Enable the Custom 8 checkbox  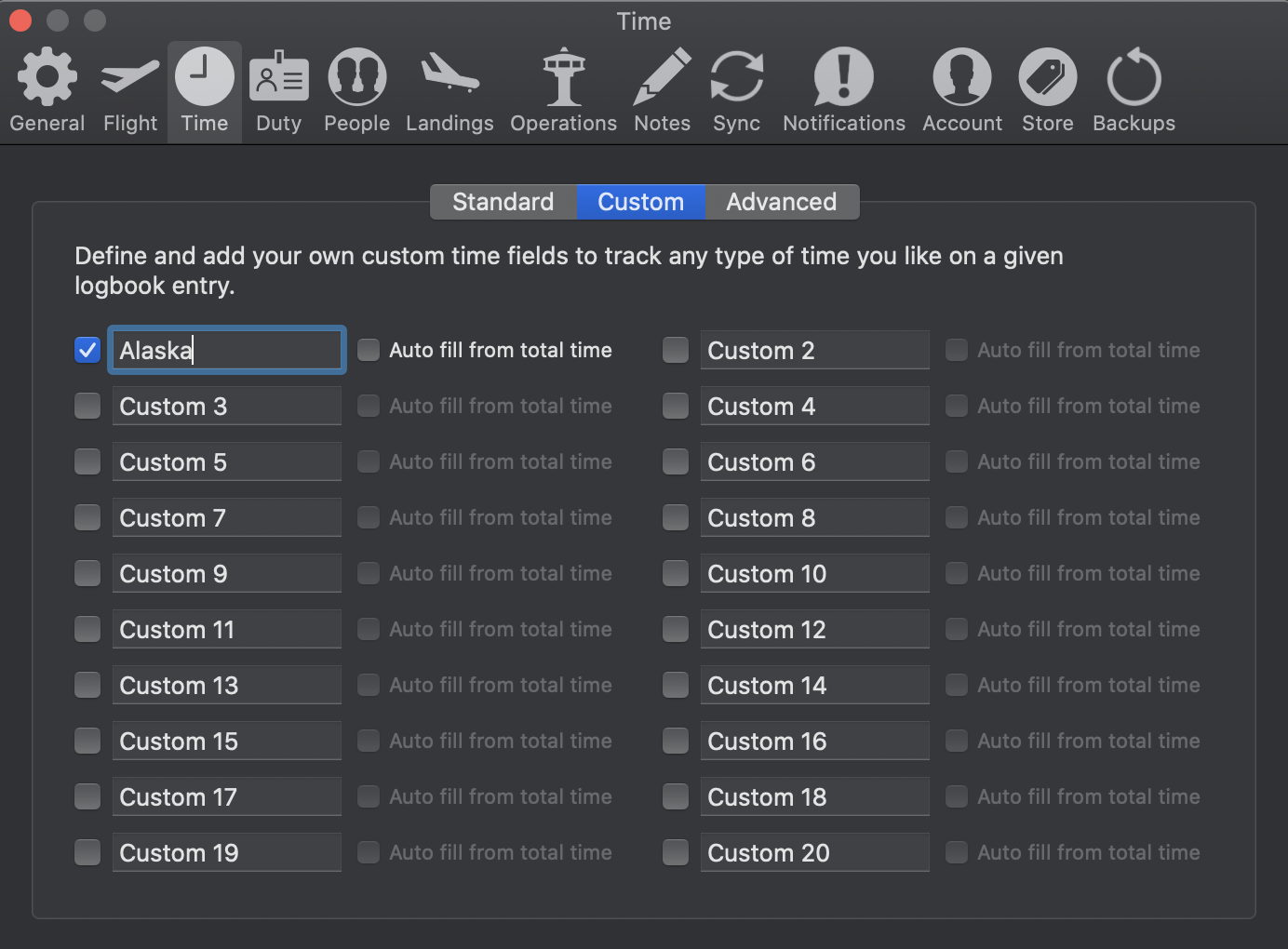[676, 517]
